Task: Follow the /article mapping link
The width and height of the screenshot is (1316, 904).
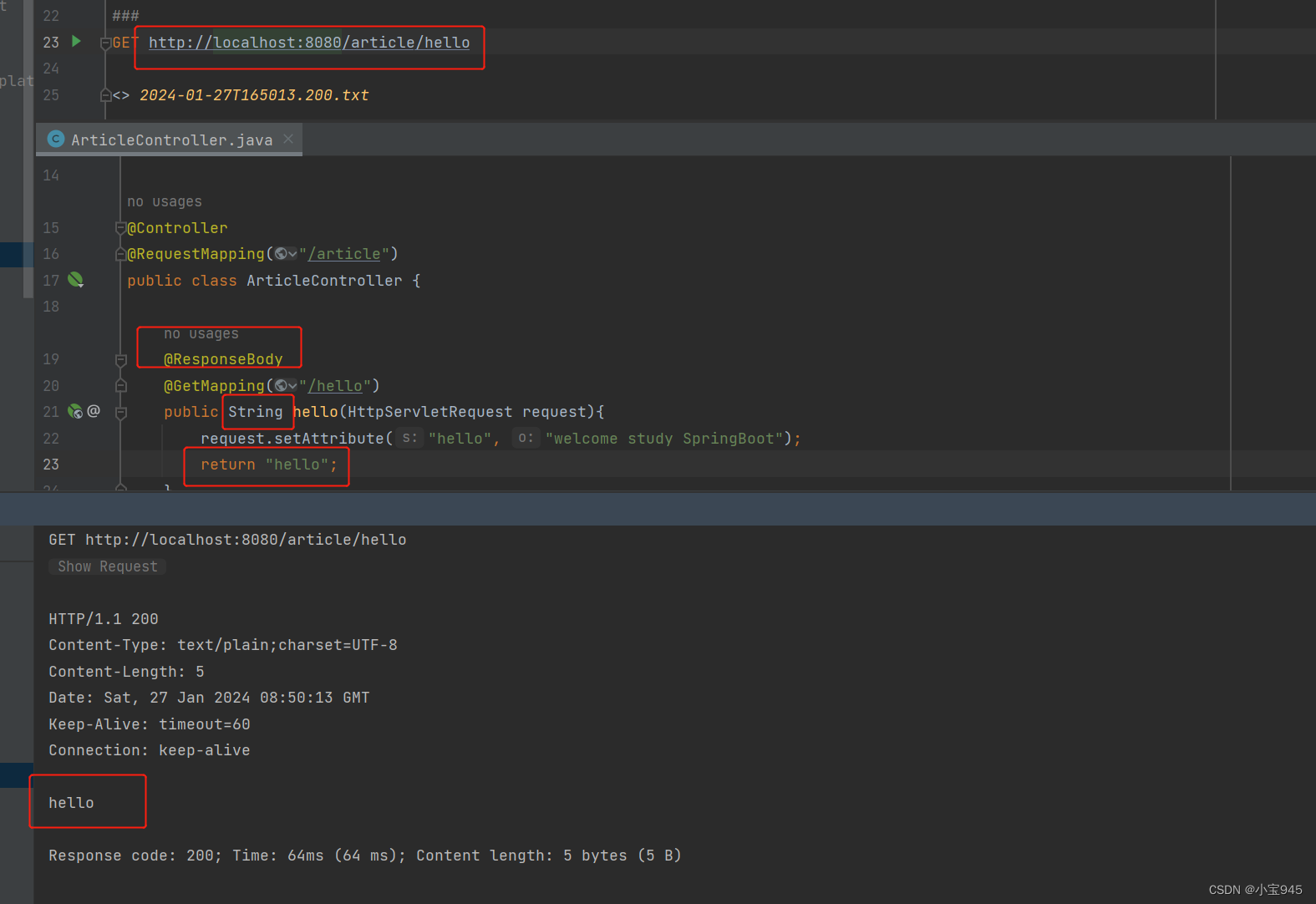Action: tap(344, 254)
